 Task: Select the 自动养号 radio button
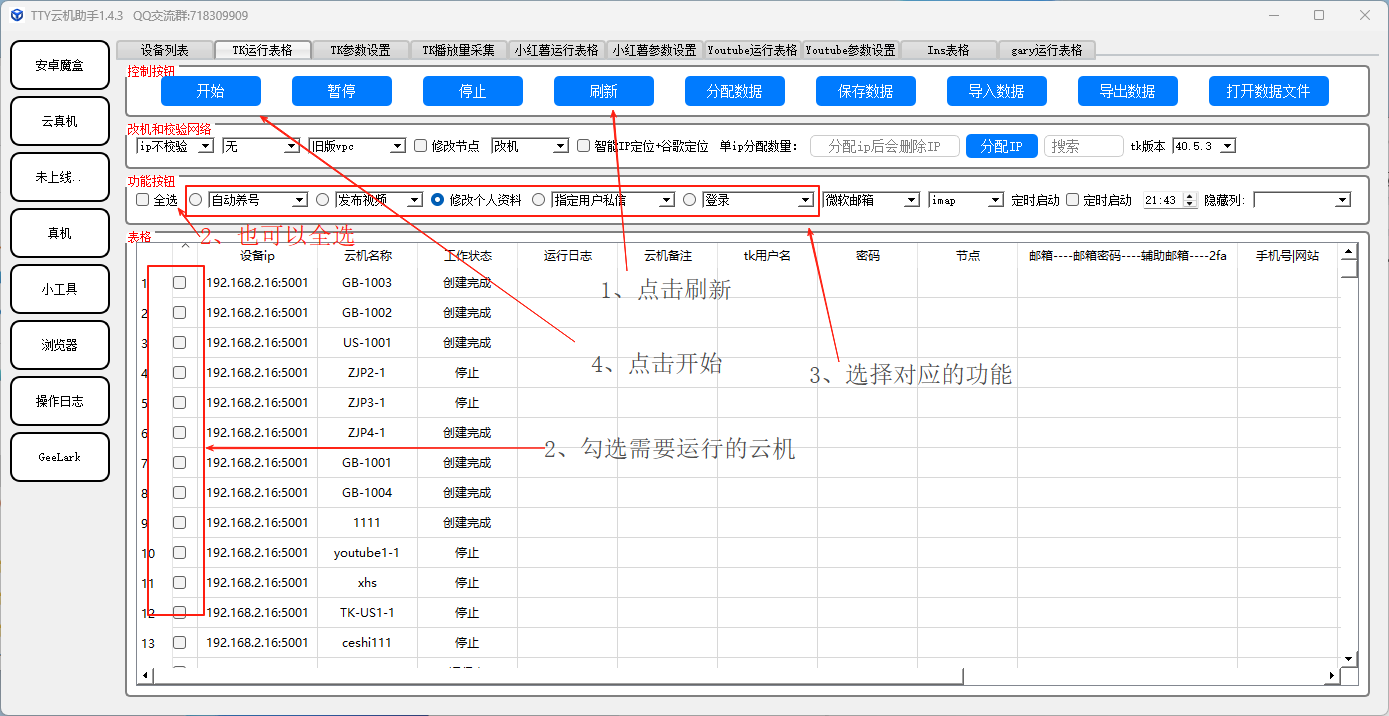[x=196, y=200]
